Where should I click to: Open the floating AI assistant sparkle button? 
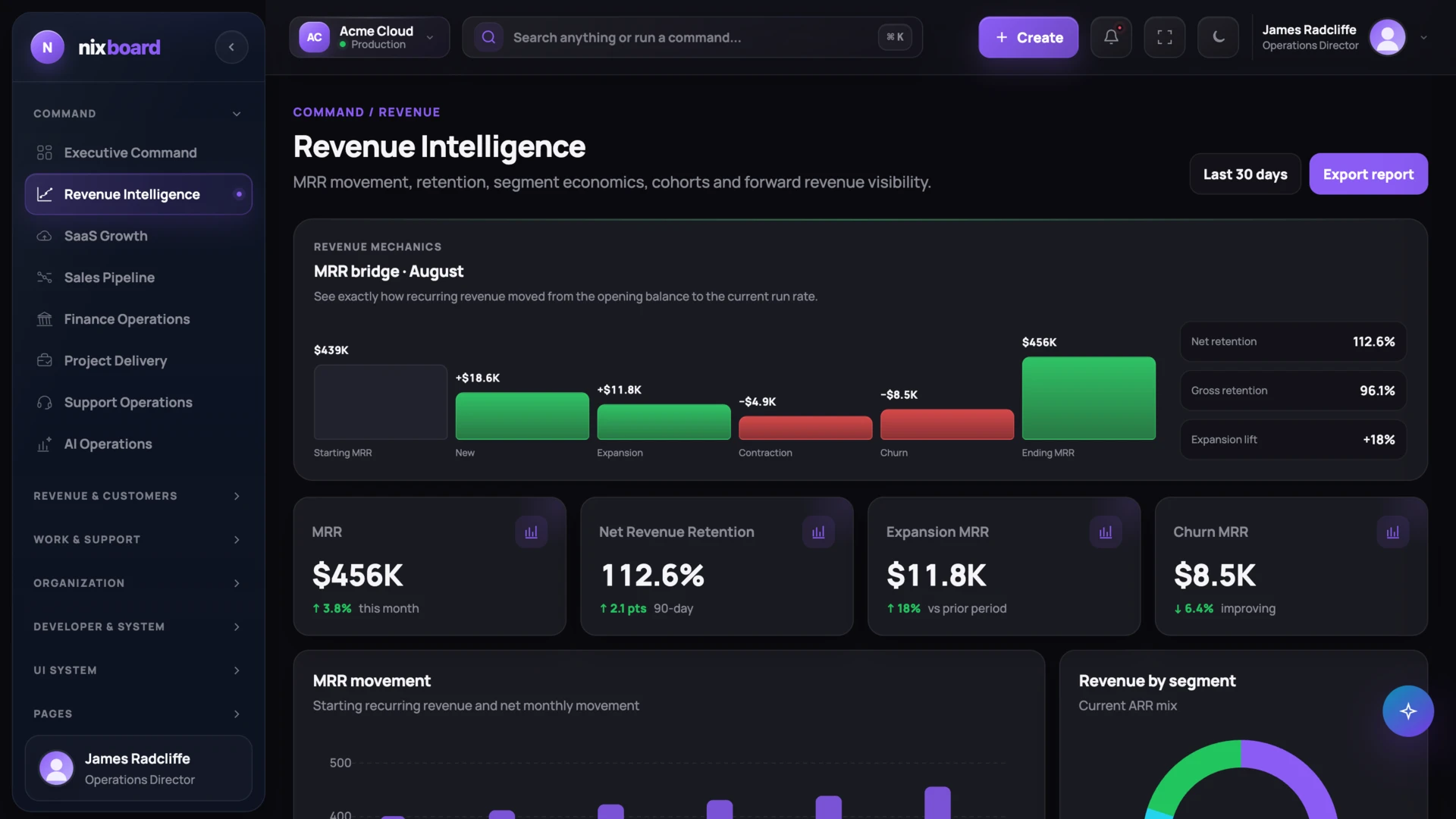coord(1408,711)
